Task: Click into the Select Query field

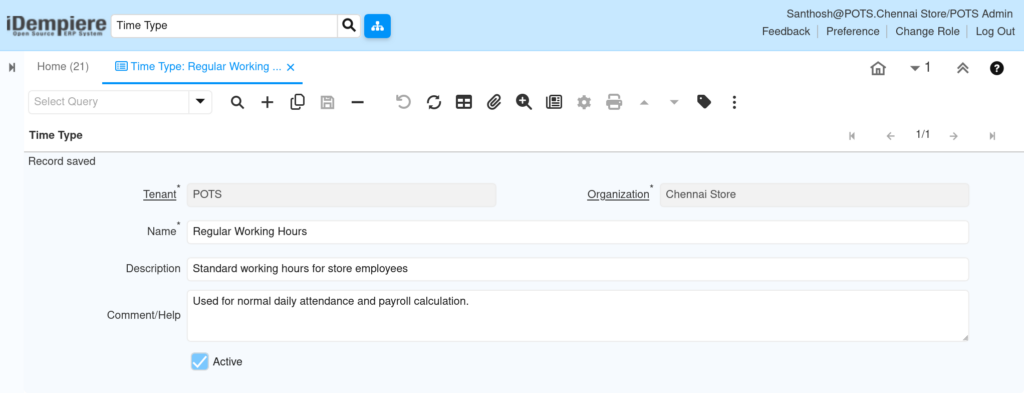Action: click(109, 102)
